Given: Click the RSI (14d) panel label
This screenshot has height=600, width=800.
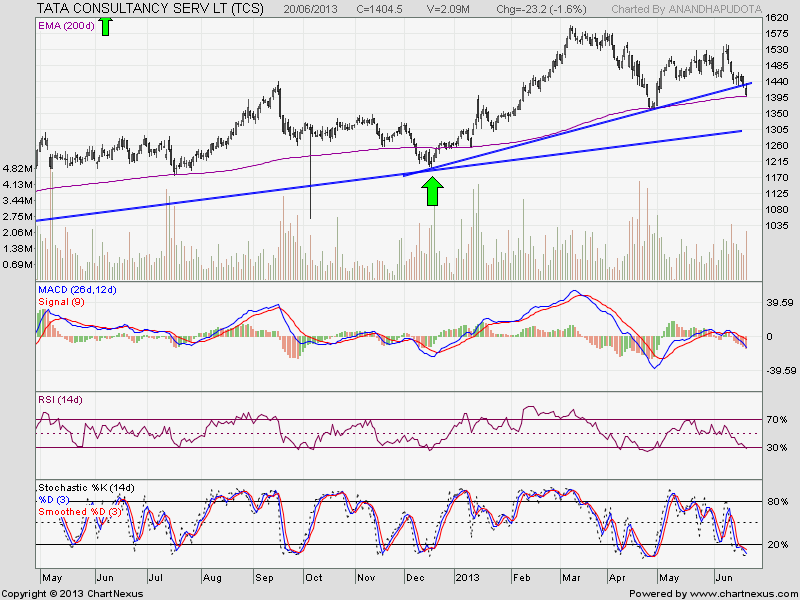Looking at the screenshot, I should (x=60, y=399).
